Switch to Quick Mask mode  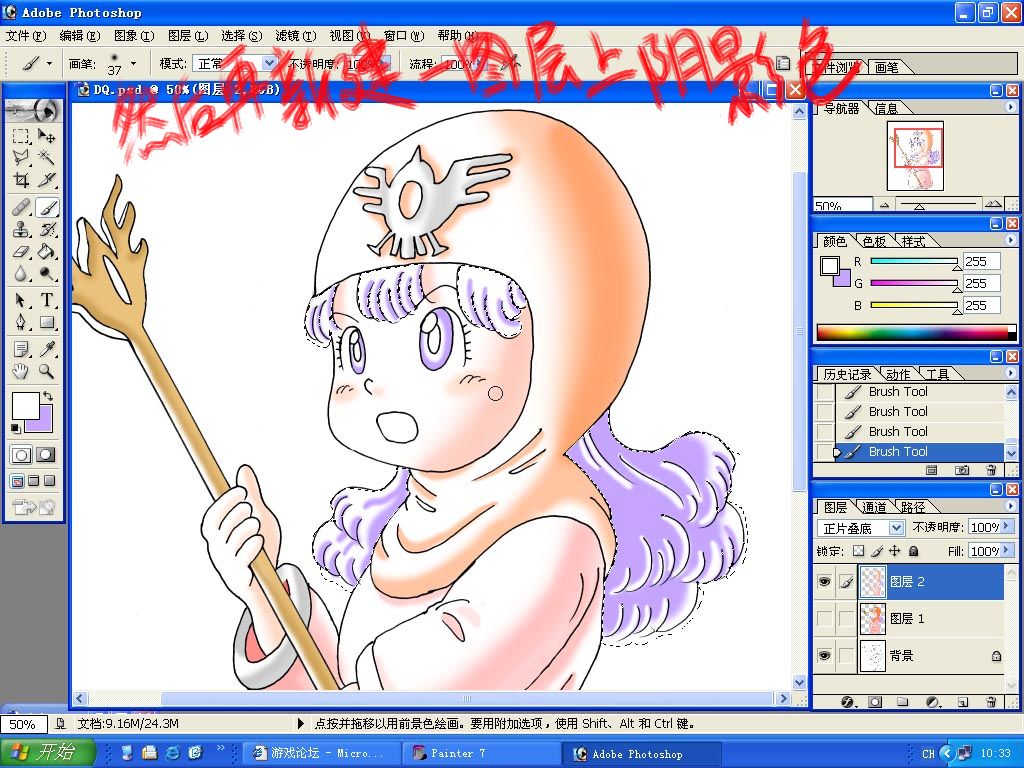(x=45, y=455)
